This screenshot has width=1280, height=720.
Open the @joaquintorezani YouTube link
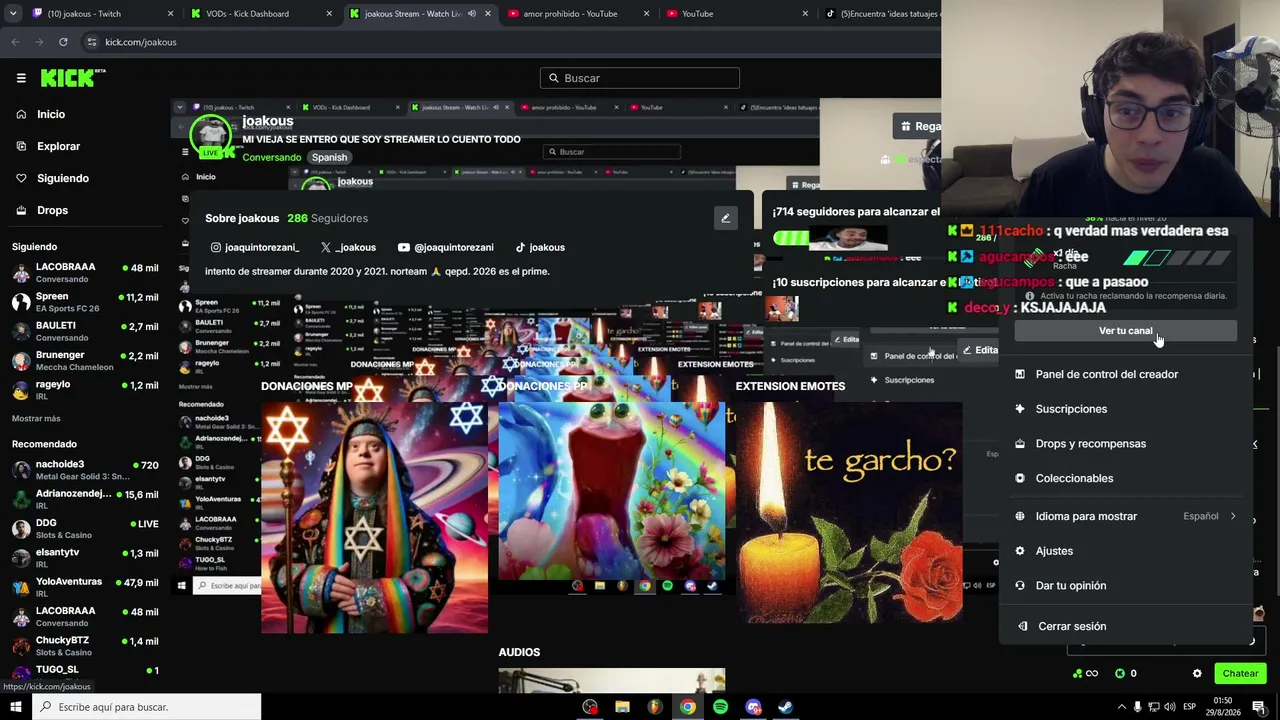[x=446, y=247]
